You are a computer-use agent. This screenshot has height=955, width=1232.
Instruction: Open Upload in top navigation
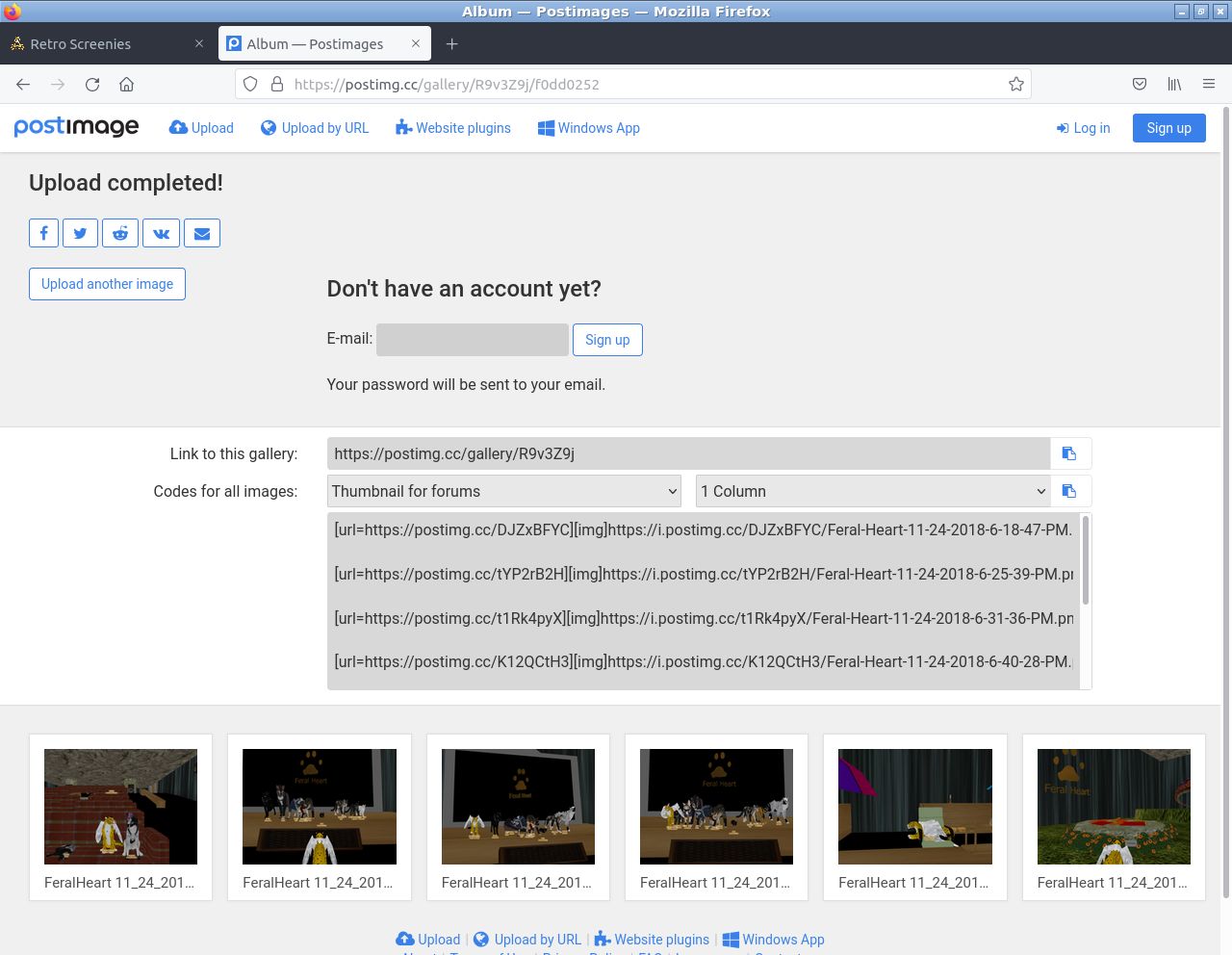(201, 128)
